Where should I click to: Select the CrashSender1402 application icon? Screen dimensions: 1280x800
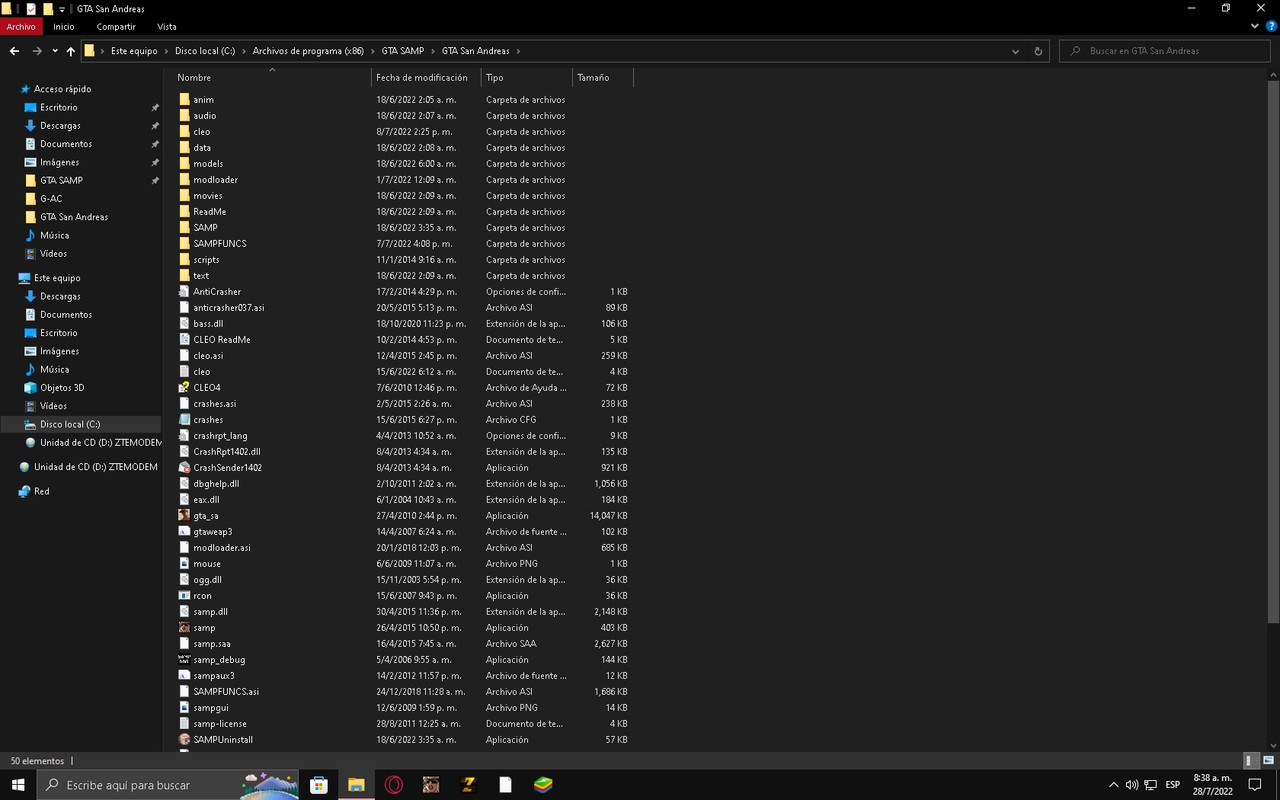coord(184,468)
